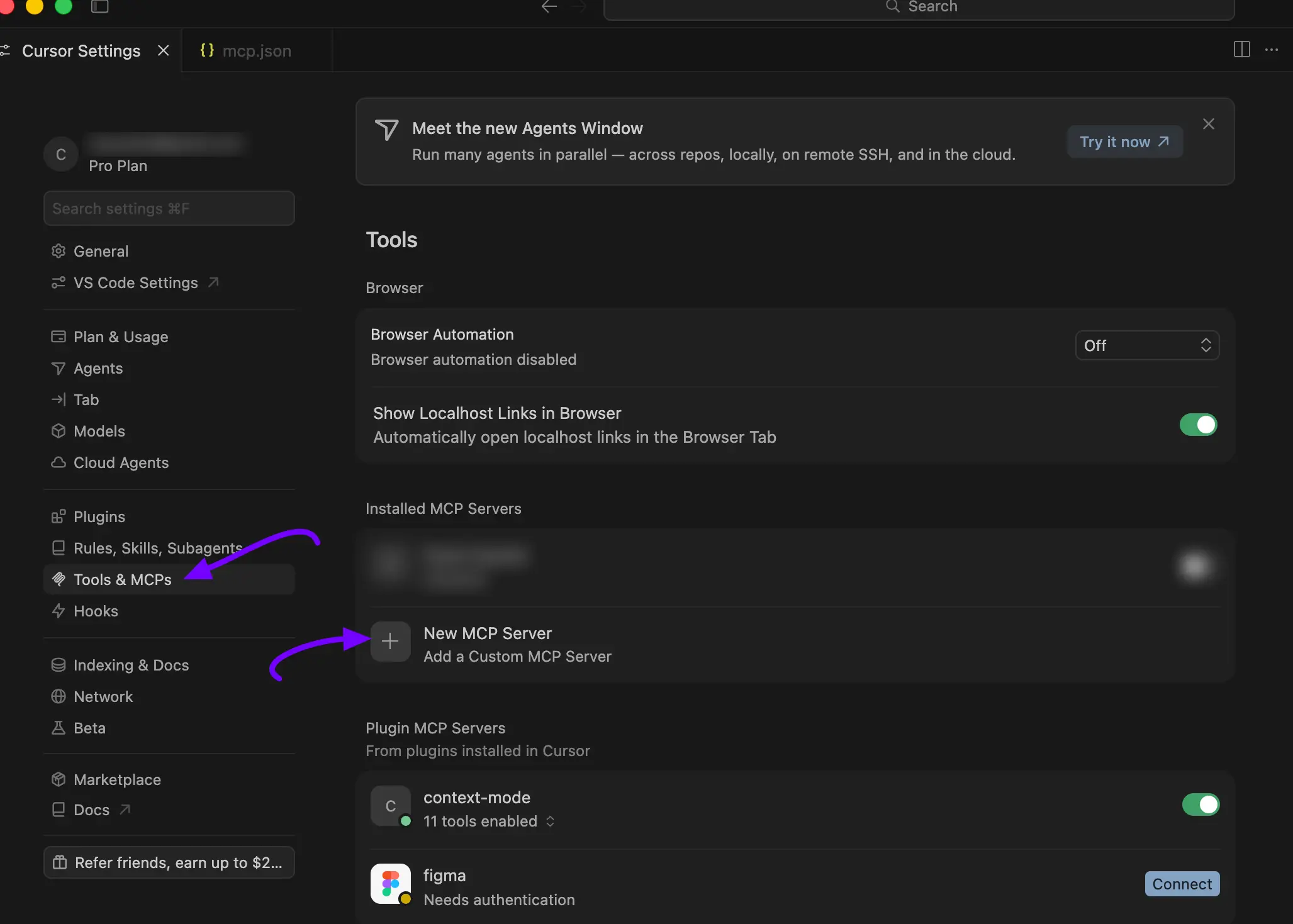Switch to the Cursor Settings tab
The width and height of the screenshot is (1293, 924).
click(x=81, y=51)
